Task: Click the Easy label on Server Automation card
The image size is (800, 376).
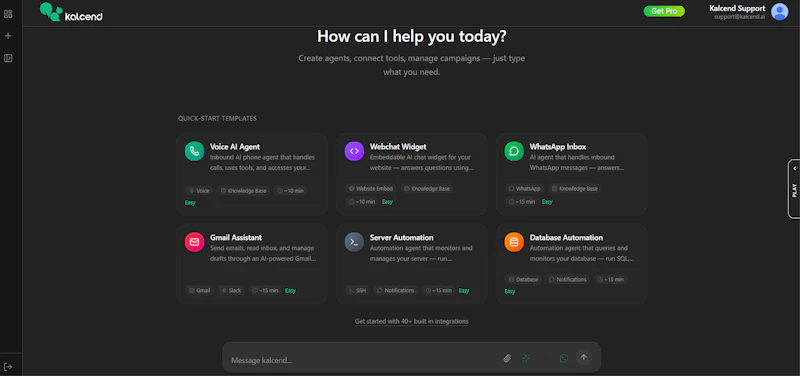Action: pyautogui.click(x=464, y=290)
